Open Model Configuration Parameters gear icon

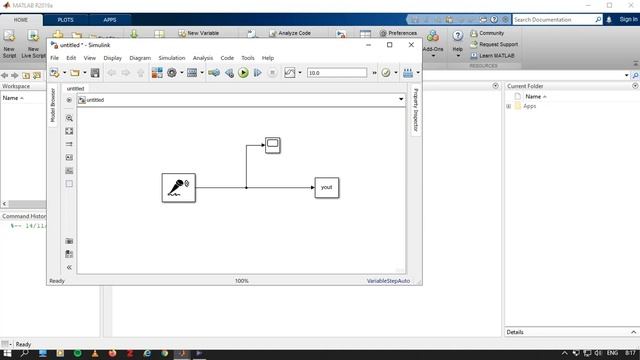click(172, 73)
